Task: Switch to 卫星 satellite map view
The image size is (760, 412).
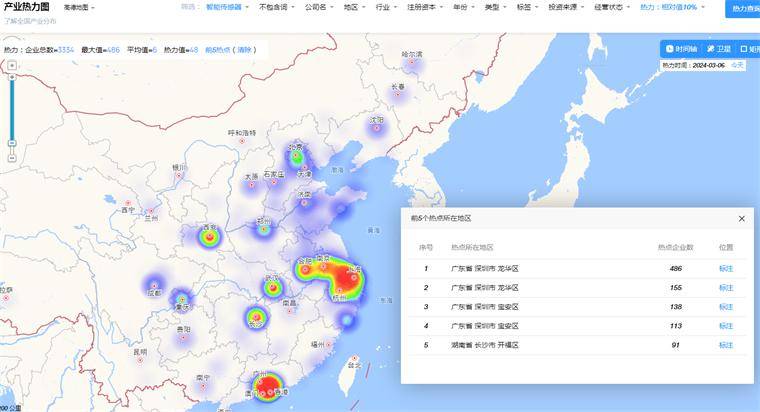Action: coord(718,48)
